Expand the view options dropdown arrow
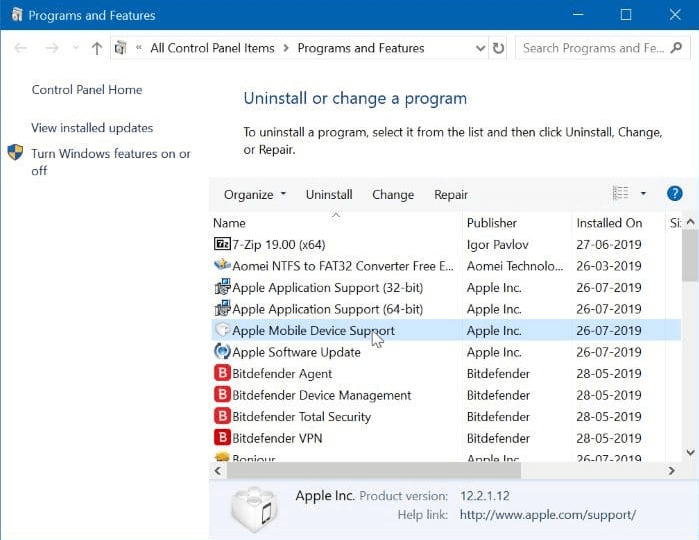Image resolution: width=699 pixels, height=540 pixels. point(643,194)
